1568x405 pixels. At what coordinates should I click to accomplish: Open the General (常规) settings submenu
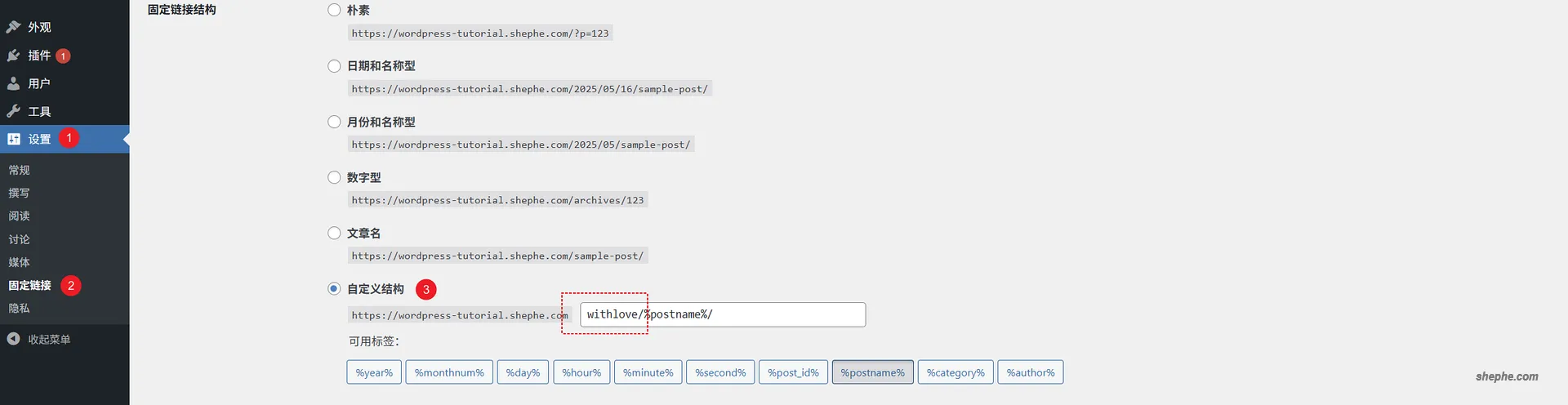(x=20, y=170)
